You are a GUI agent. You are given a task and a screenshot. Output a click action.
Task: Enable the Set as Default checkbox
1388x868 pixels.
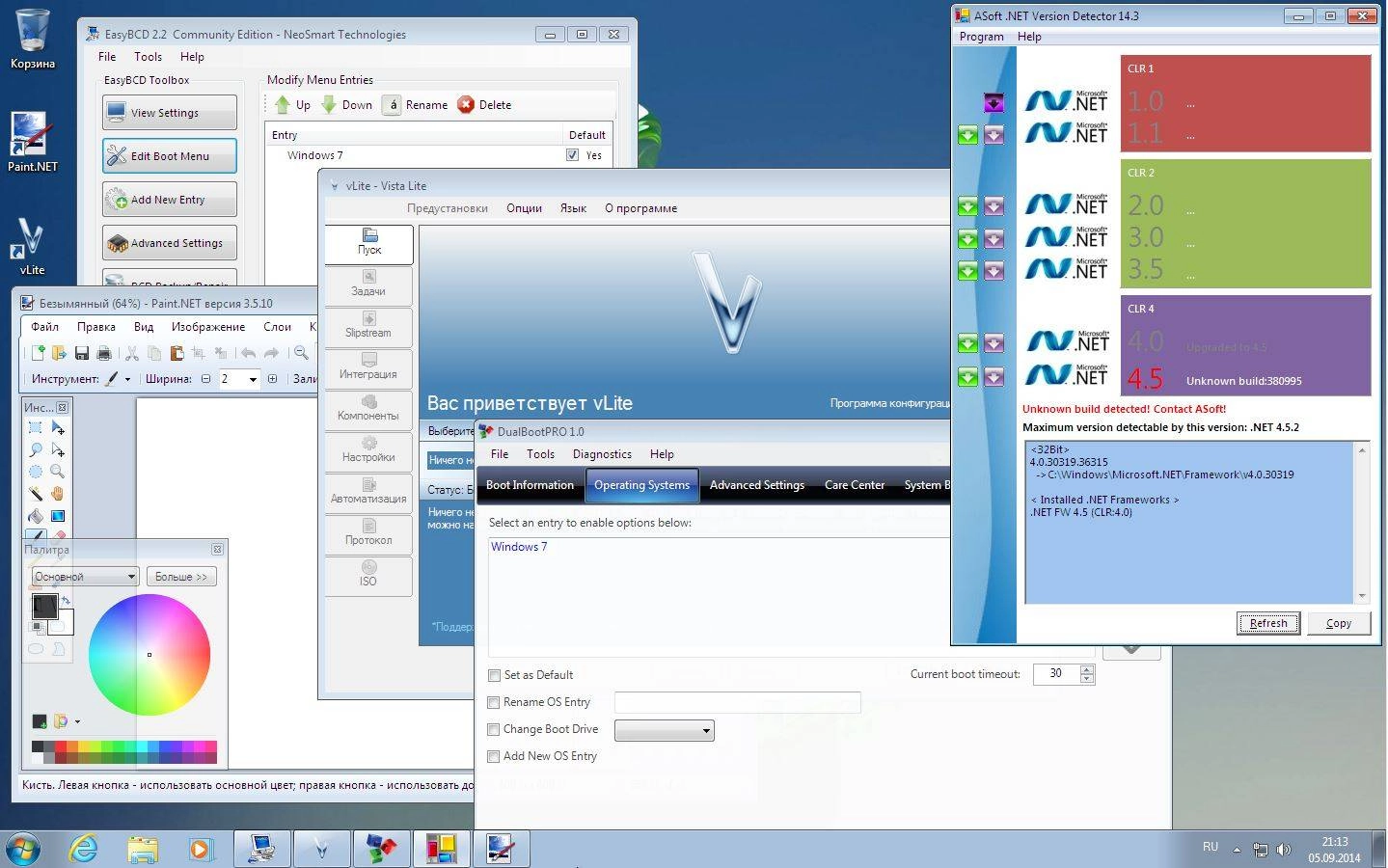click(x=494, y=675)
